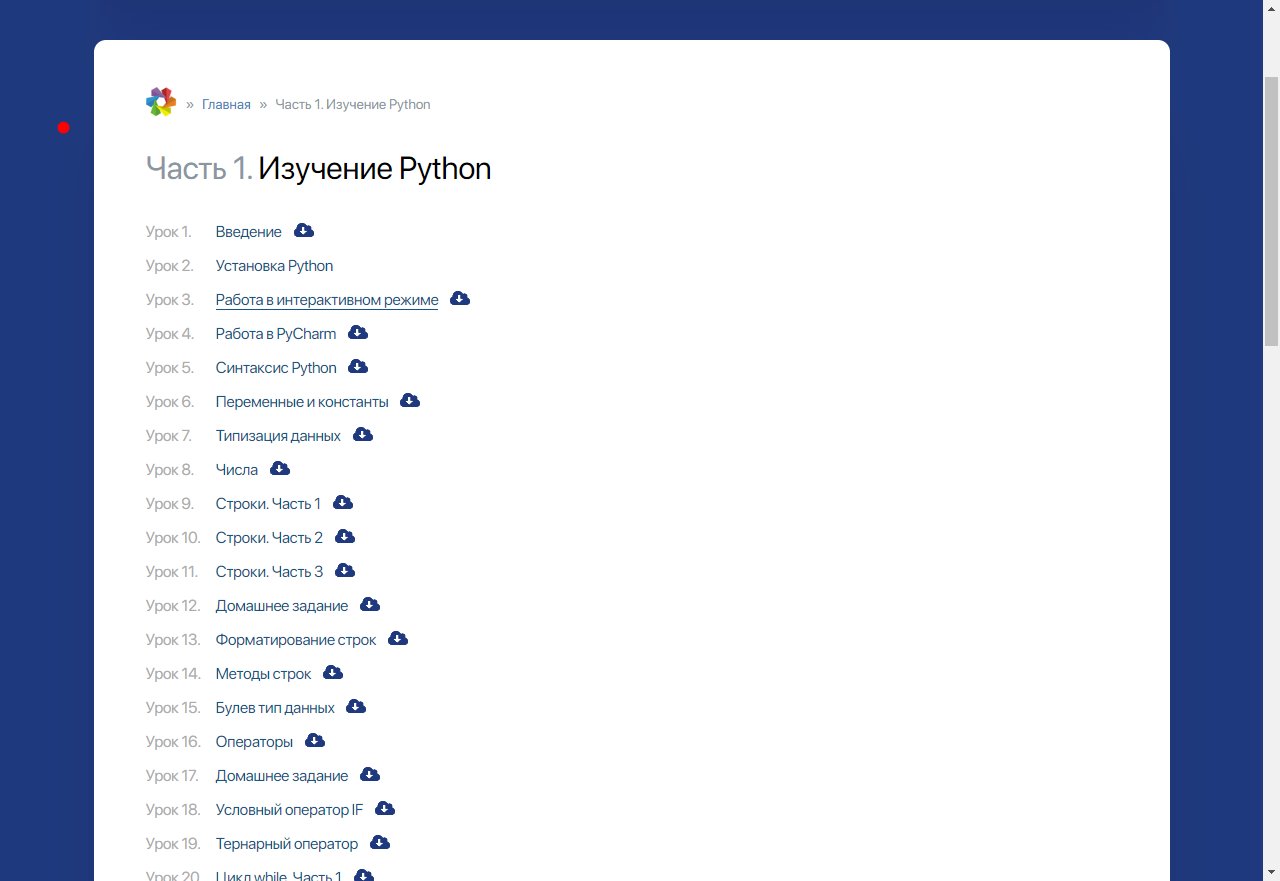Click the colorful flower site logo
The height and width of the screenshot is (881, 1280).
161,102
